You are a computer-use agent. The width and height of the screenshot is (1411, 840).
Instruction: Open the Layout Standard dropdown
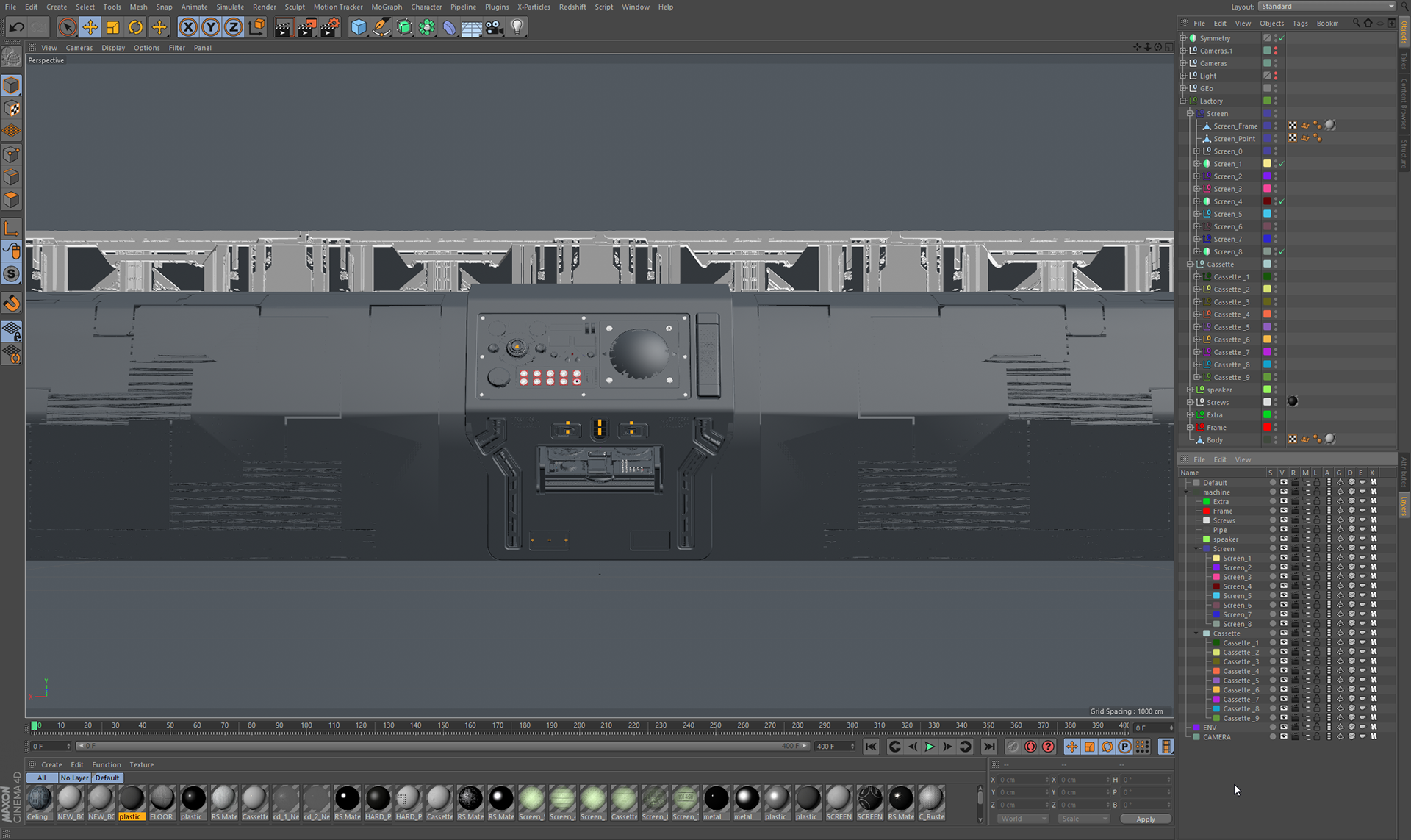click(x=1326, y=7)
